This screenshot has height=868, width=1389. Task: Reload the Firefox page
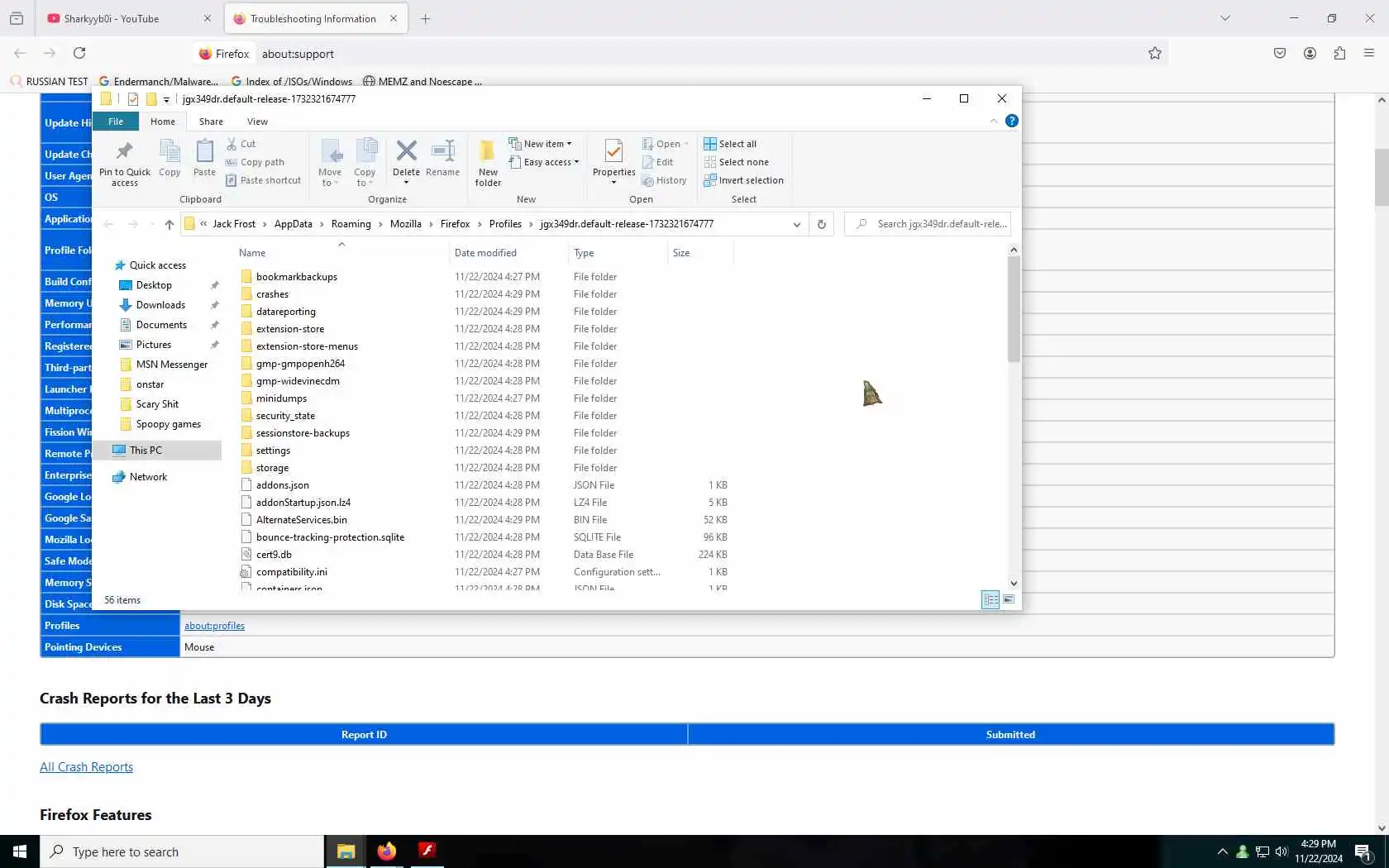tap(79, 54)
